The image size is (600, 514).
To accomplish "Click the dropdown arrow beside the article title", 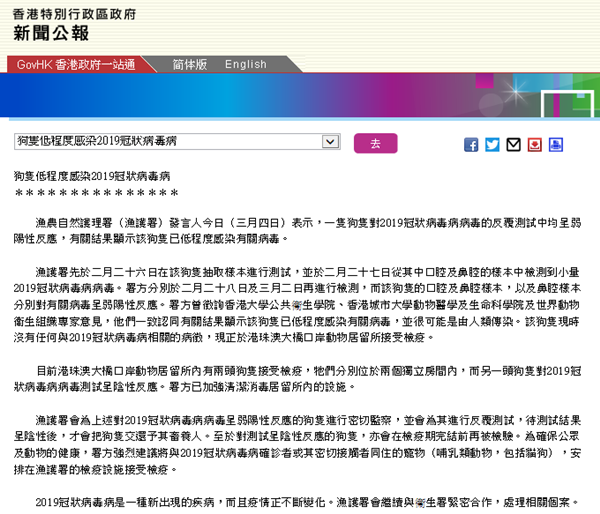I will click(329, 143).
